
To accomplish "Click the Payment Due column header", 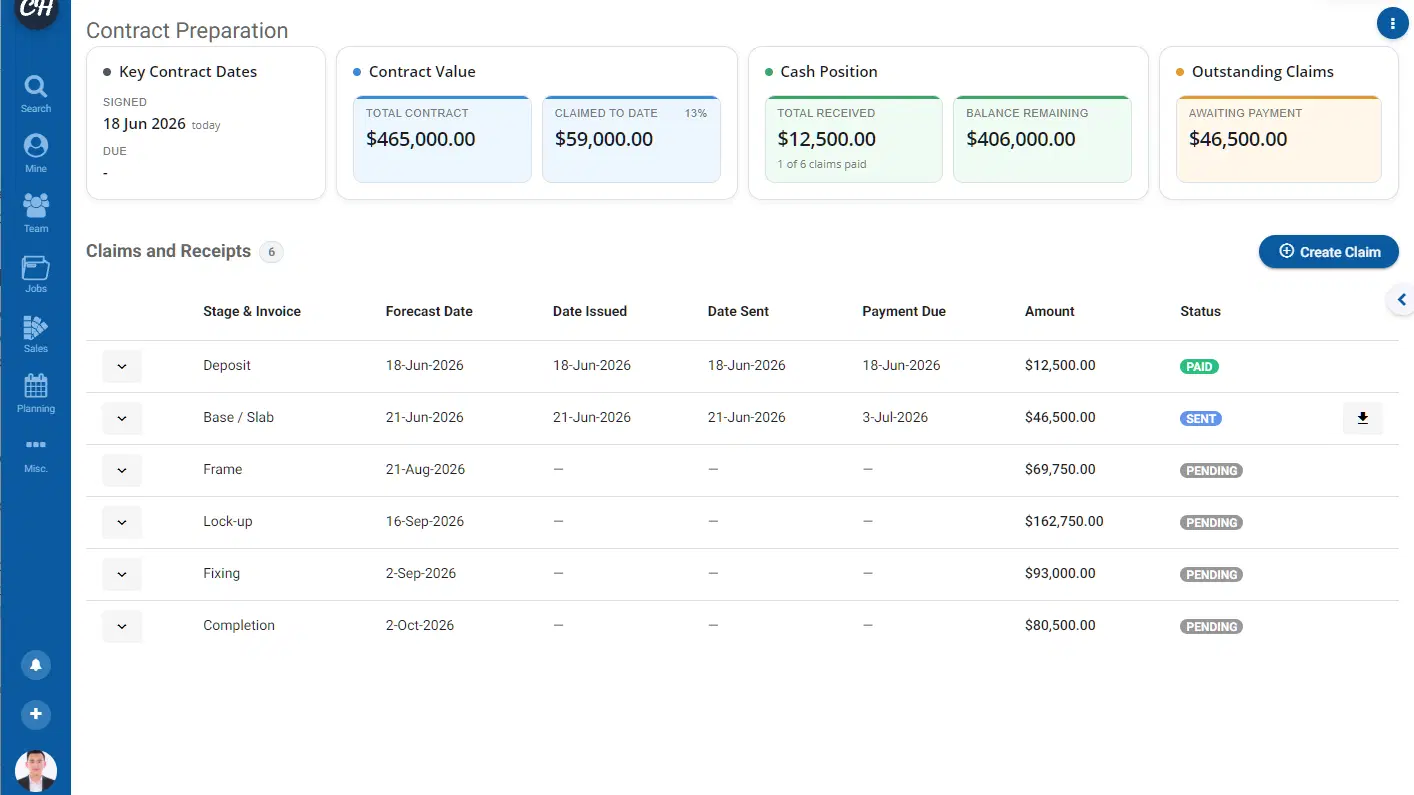I will tap(904, 311).
